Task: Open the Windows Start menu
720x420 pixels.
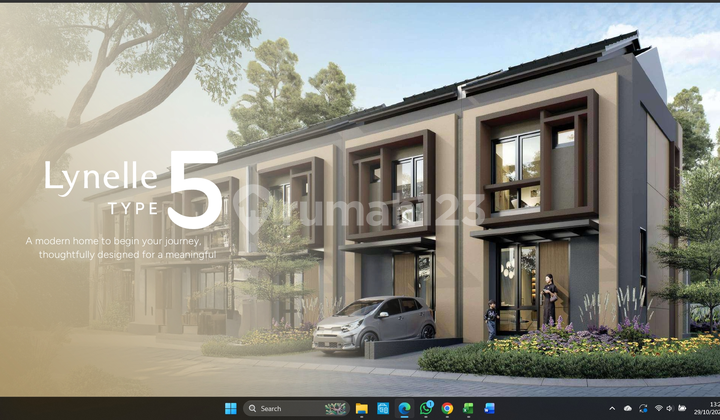Action: [x=231, y=408]
